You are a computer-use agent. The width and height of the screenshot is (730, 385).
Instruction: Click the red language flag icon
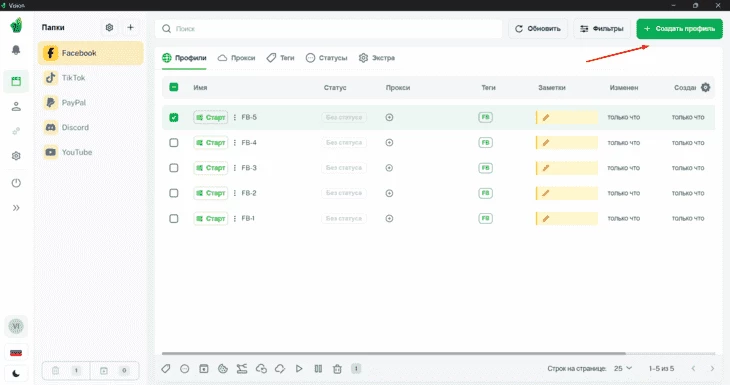[16, 353]
